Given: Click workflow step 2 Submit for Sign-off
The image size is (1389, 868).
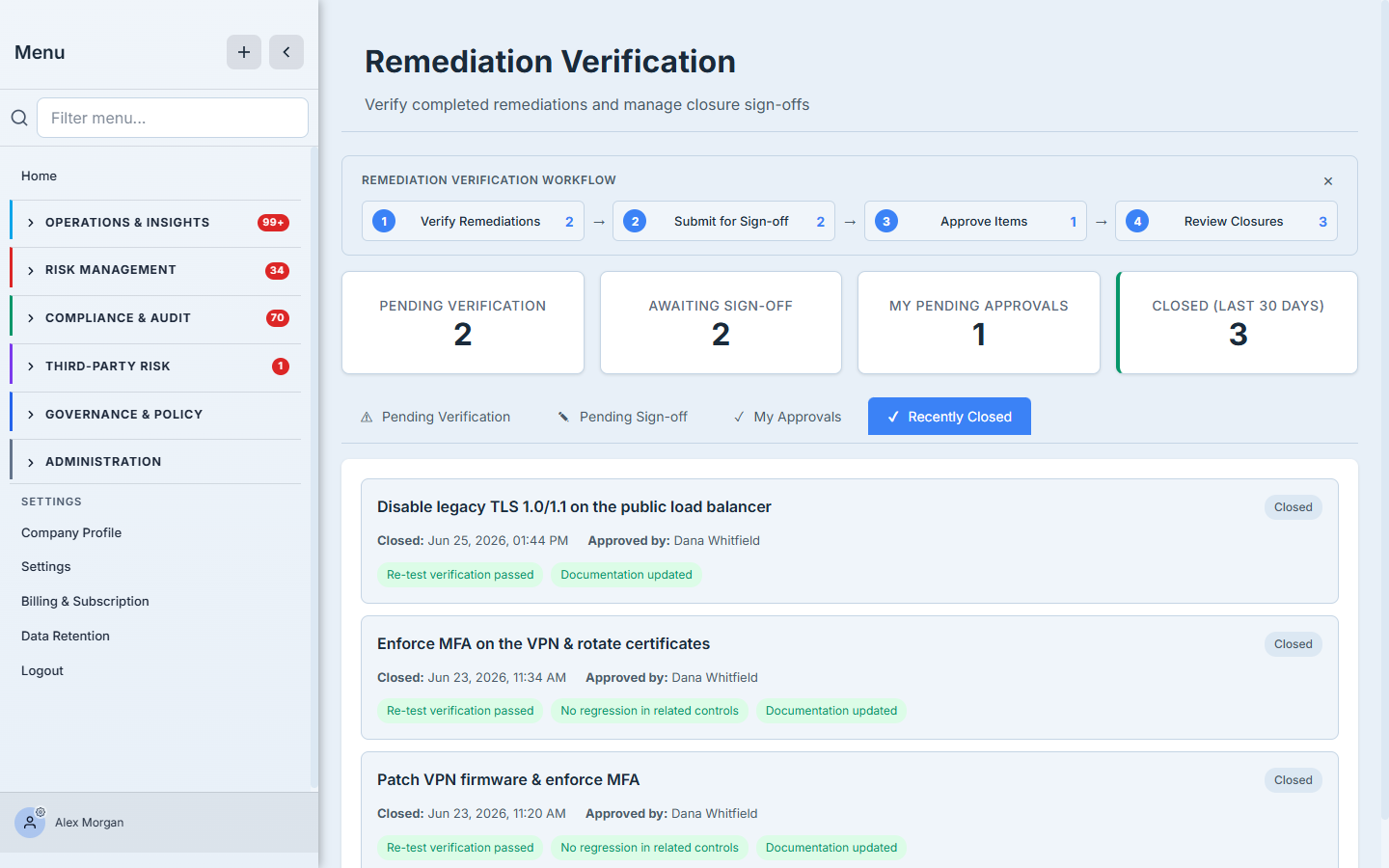Looking at the screenshot, I should [x=723, y=221].
